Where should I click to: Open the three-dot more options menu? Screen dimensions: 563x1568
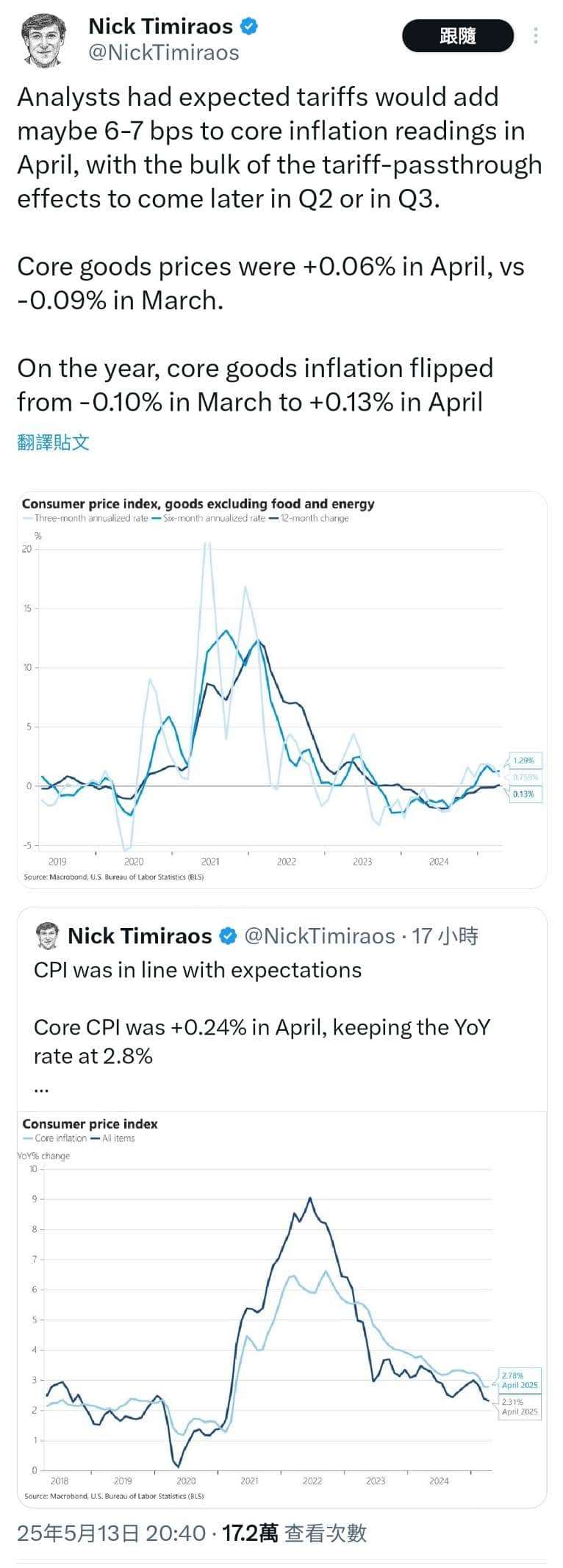coord(536,35)
